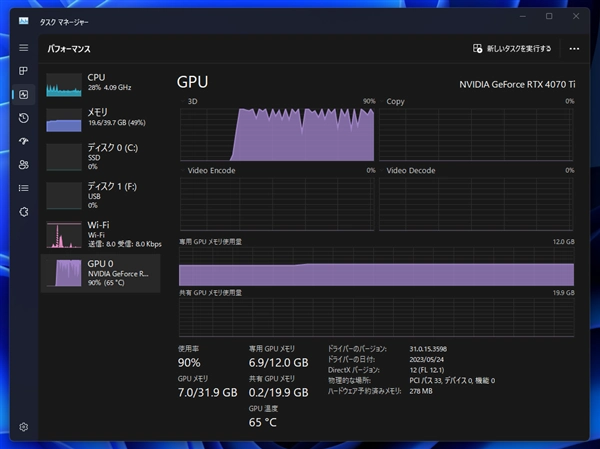Click the 12.0 GB dedicated graph maximum label
Viewport: 600px width, 449px height.
(564, 242)
